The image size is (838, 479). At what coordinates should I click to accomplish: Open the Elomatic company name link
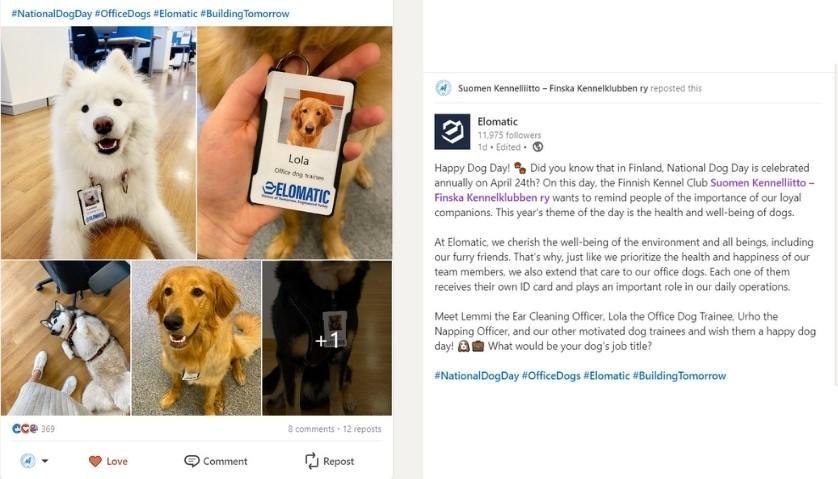498,121
